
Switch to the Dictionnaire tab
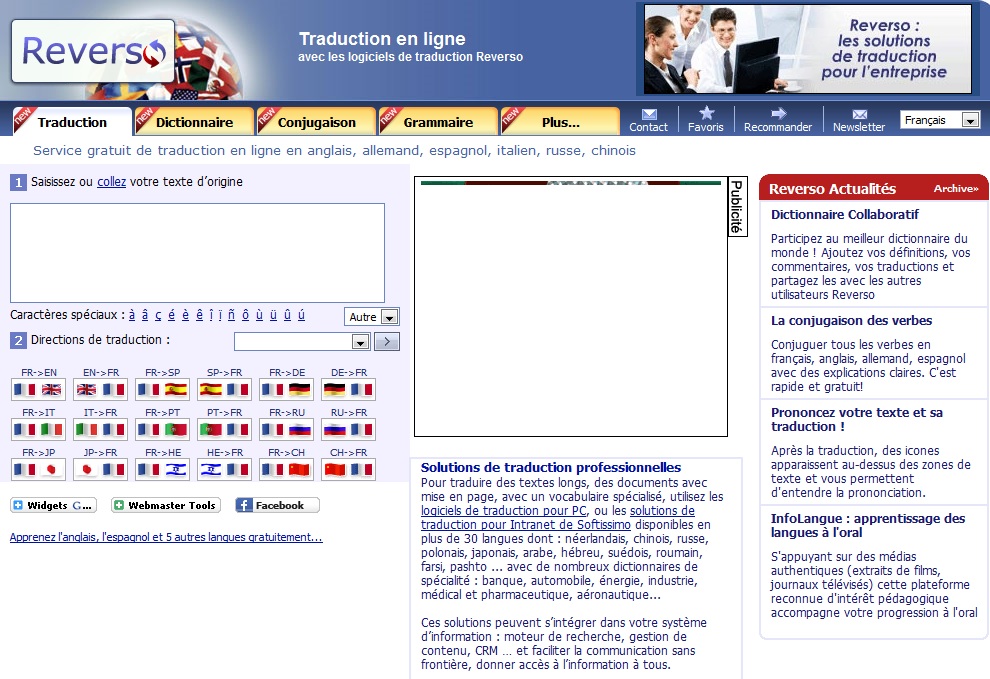[x=194, y=122]
